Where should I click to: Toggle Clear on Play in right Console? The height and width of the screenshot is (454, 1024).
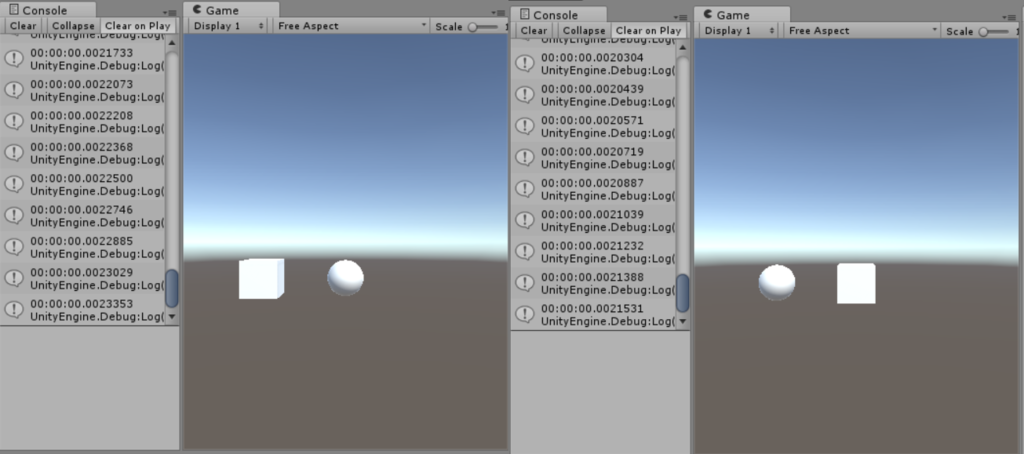[648, 31]
